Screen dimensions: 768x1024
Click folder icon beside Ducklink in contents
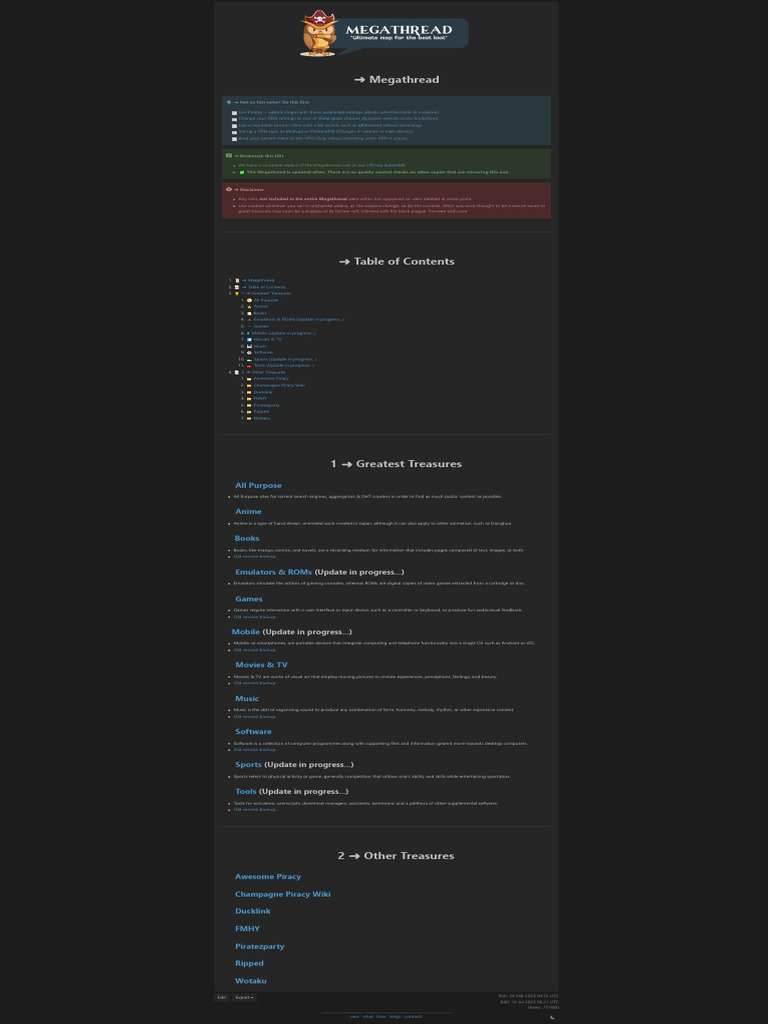tap(249, 392)
